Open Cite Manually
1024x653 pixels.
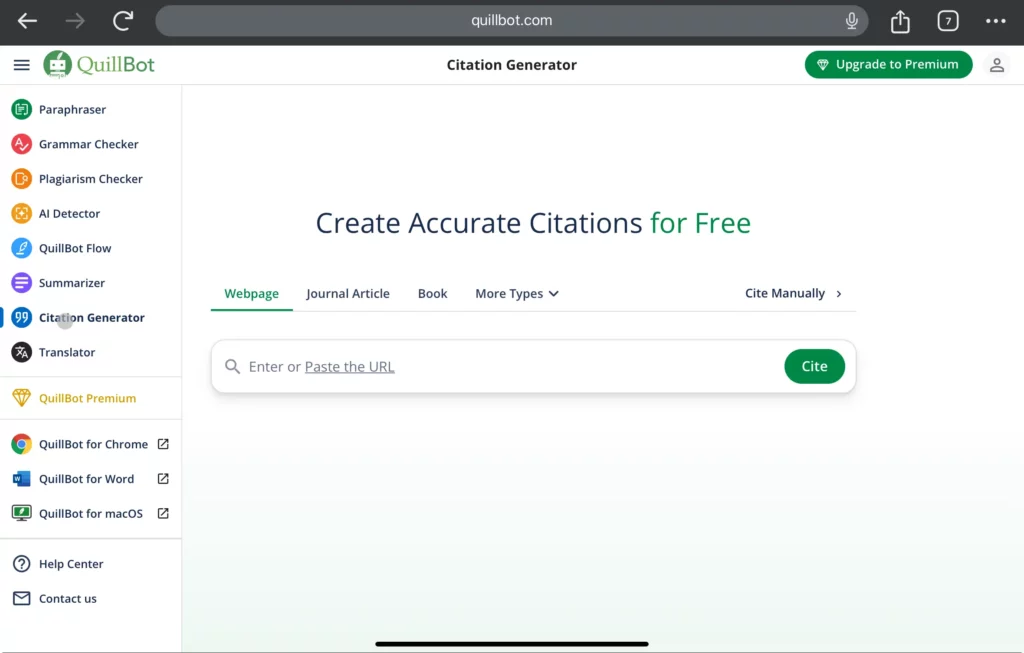[793, 293]
